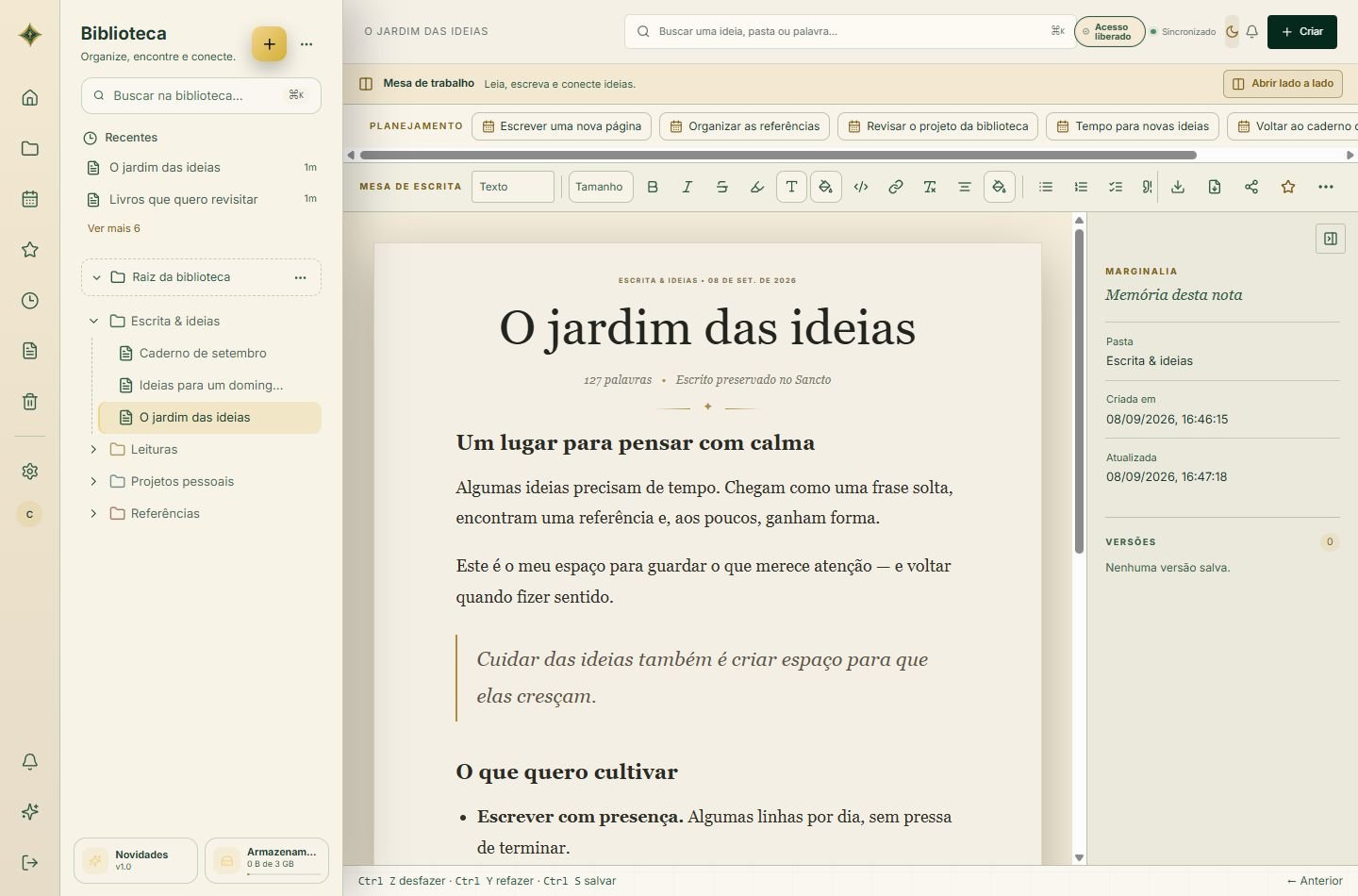Open the home view in the left rail
The image size is (1358, 896).
pos(30,97)
